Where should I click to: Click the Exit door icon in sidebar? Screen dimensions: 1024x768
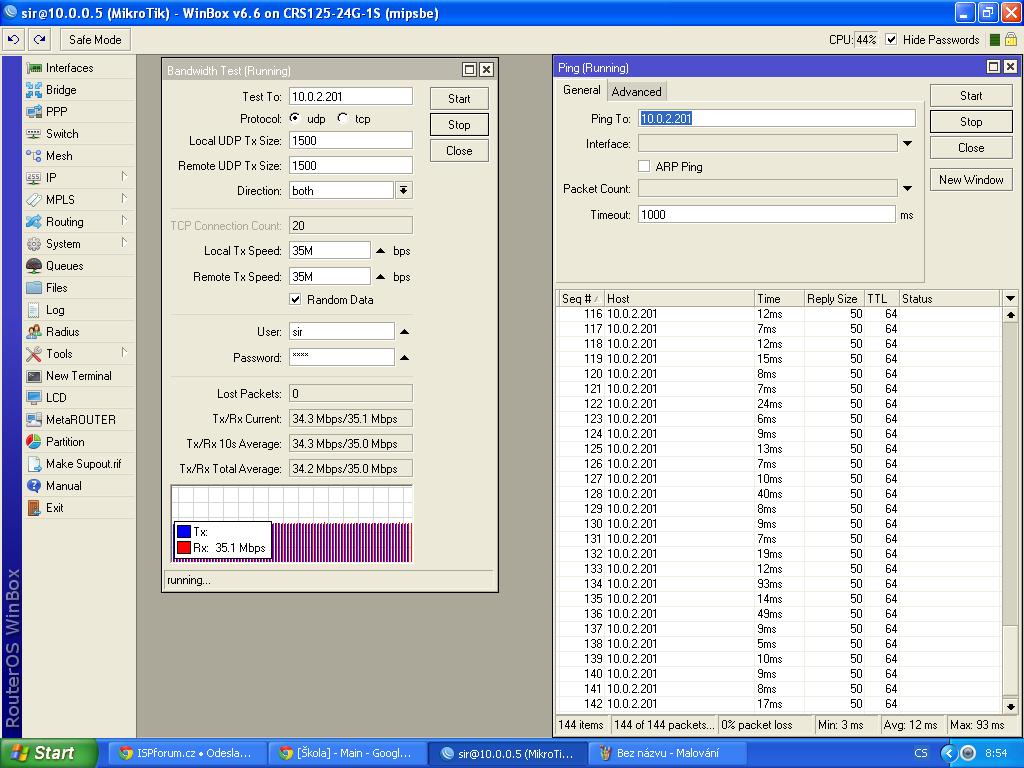tap(34, 508)
